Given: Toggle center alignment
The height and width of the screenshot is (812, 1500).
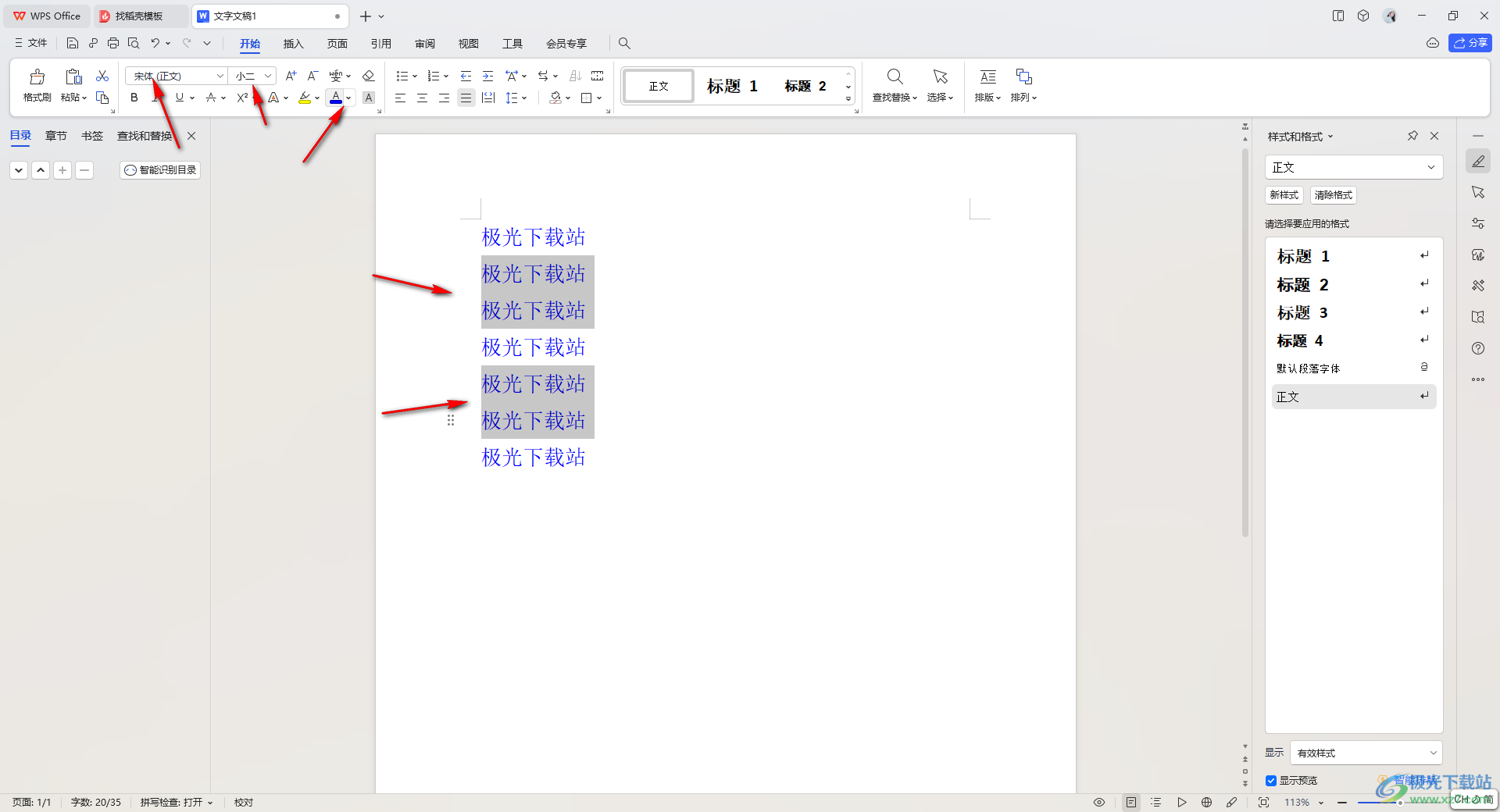Looking at the screenshot, I should coord(422,98).
